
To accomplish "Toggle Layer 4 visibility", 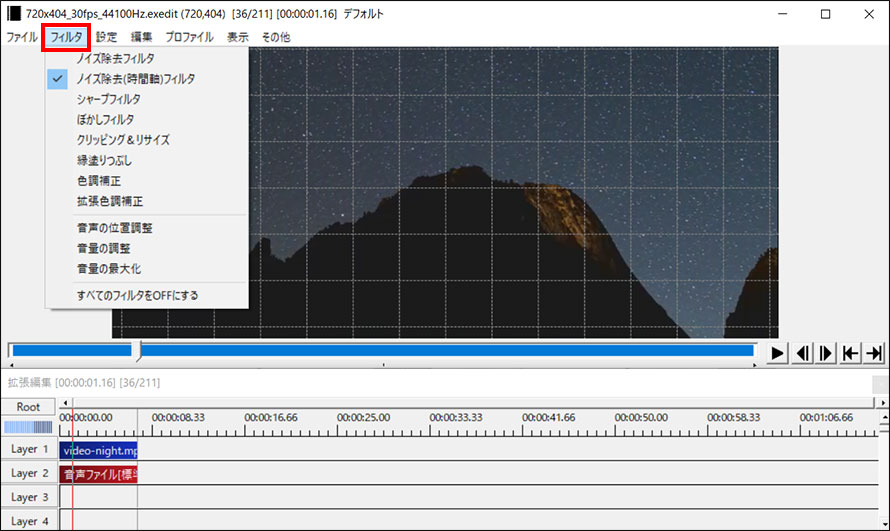I will tap(30, 521).
